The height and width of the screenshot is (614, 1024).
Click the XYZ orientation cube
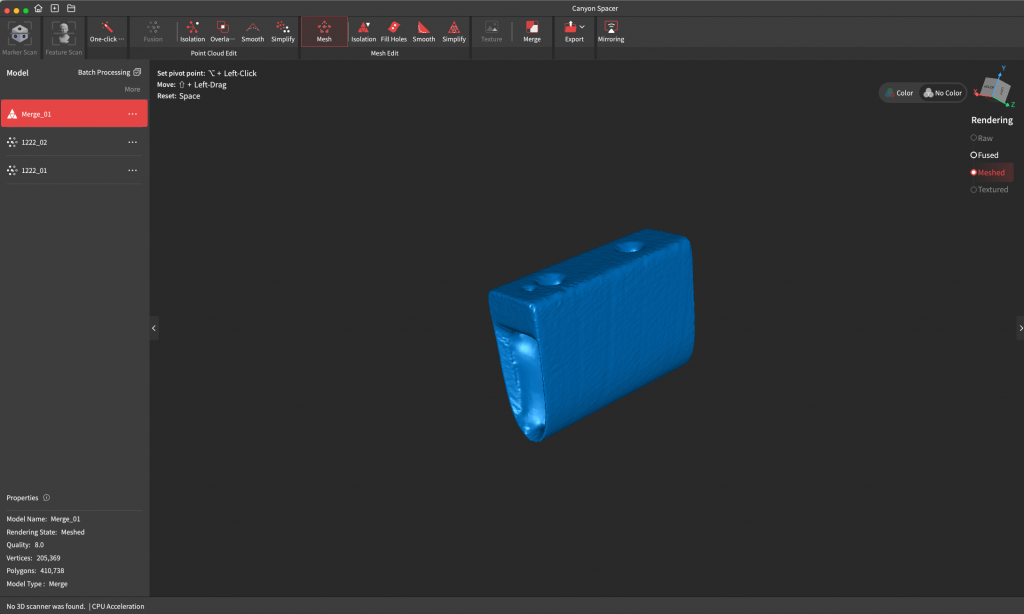point(993,89)
